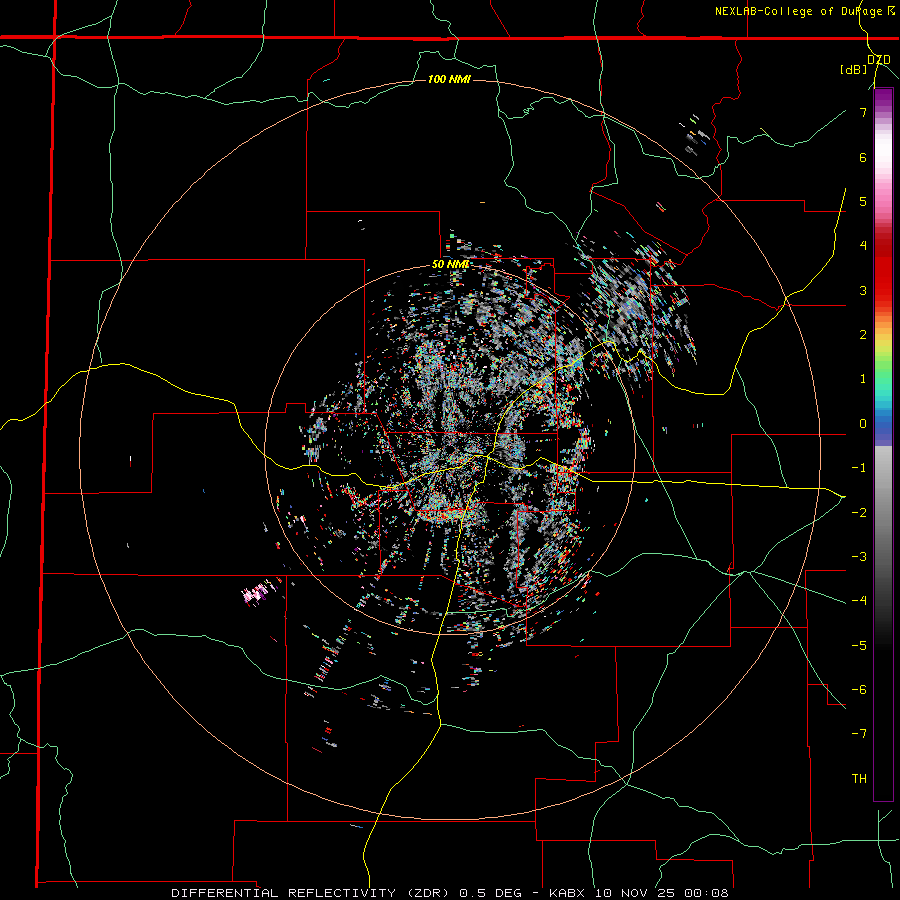The height and width of the screenshot is (900, 900).
Task: Click the -2 value on color scale
Action: 859,513
